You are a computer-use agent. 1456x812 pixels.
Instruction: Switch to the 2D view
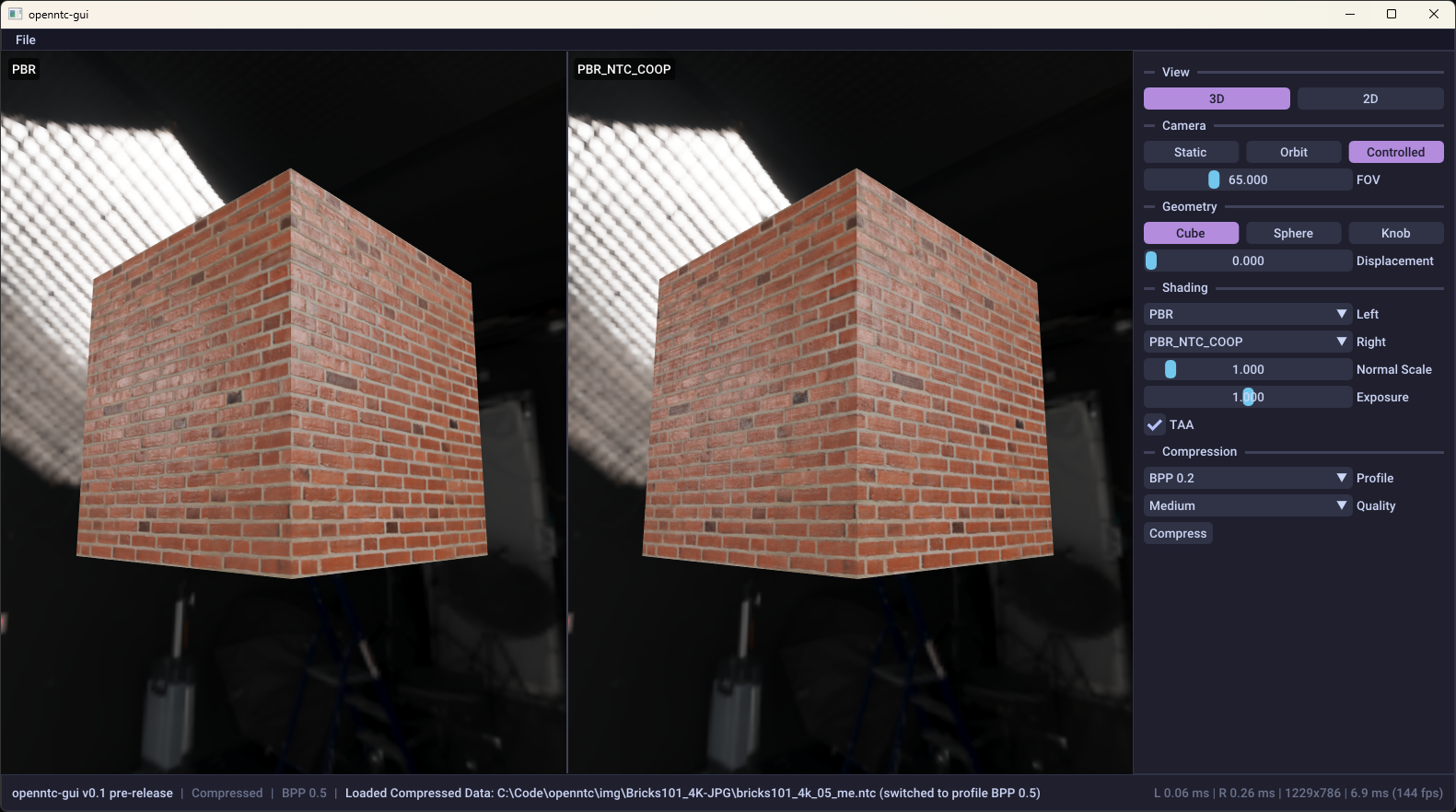click(x=1370, y=99)
